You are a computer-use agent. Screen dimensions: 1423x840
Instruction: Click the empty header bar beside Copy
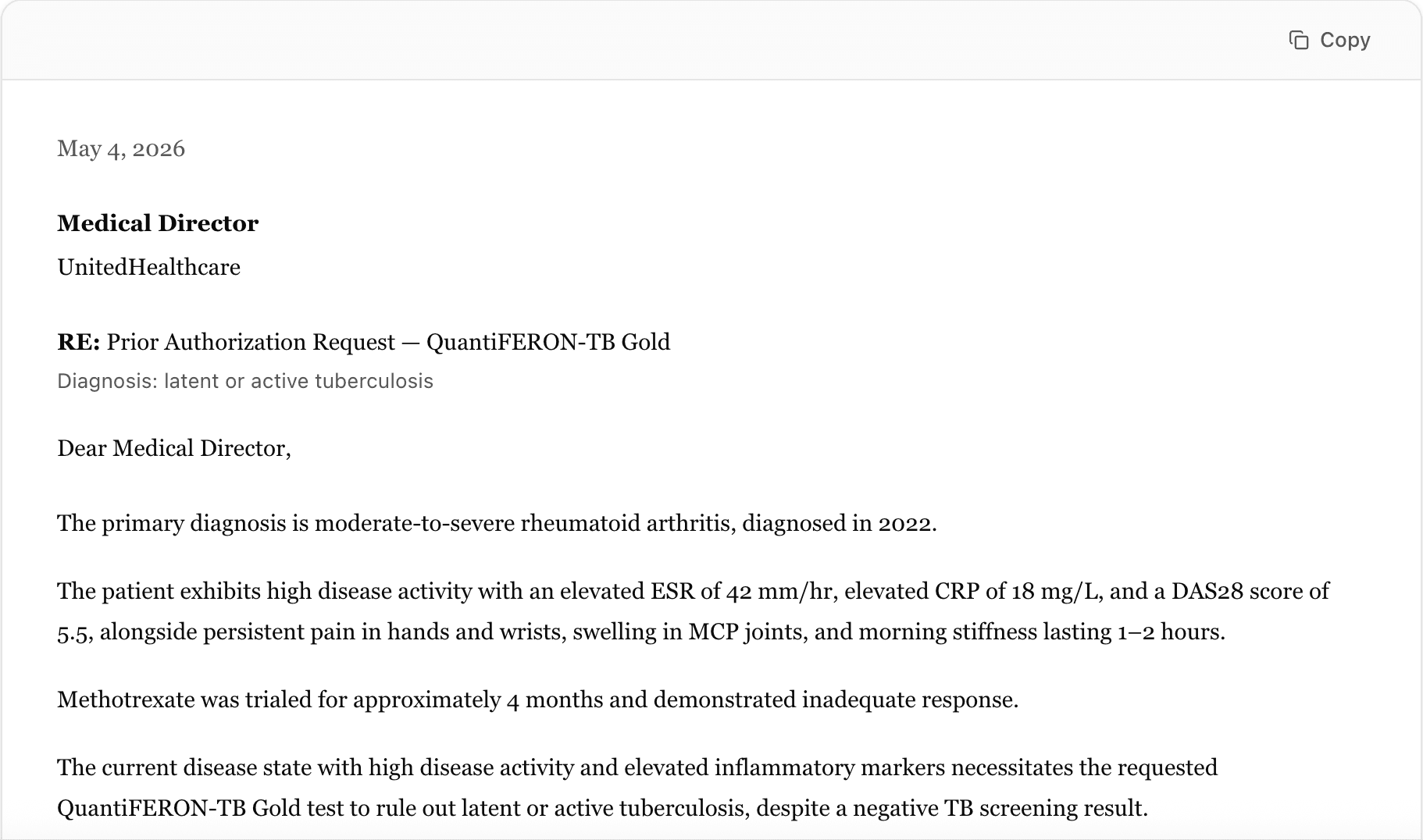pyautogui.click(x=640, y=40)
